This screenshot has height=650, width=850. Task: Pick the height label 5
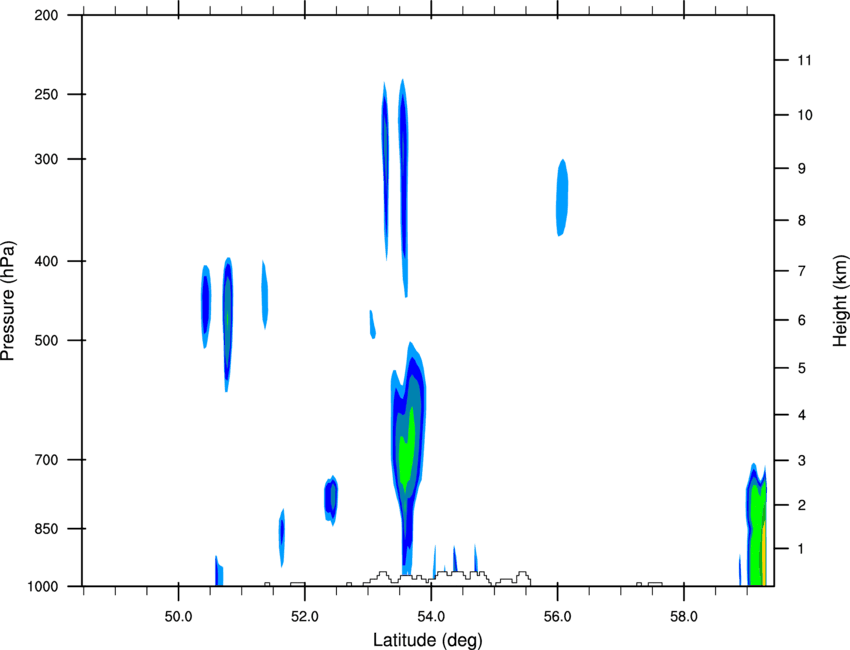click(x=801, y=369)
